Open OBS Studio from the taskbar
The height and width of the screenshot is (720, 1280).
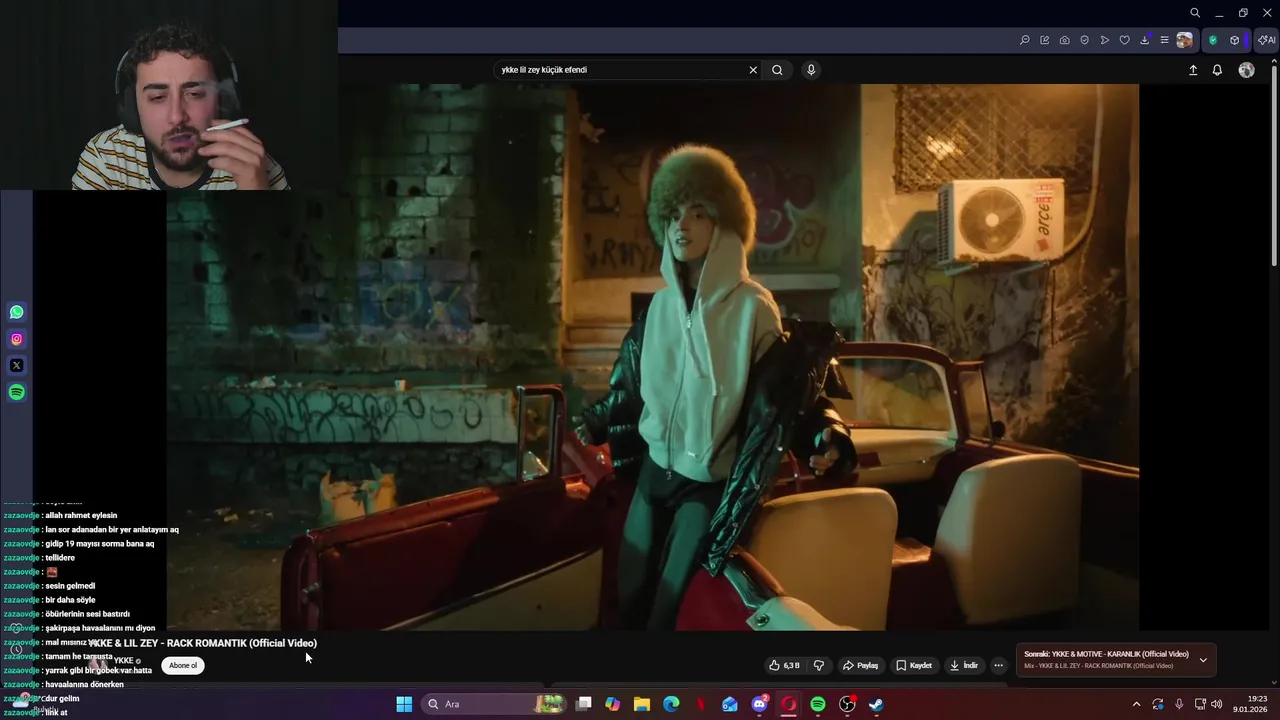[847, 704]
